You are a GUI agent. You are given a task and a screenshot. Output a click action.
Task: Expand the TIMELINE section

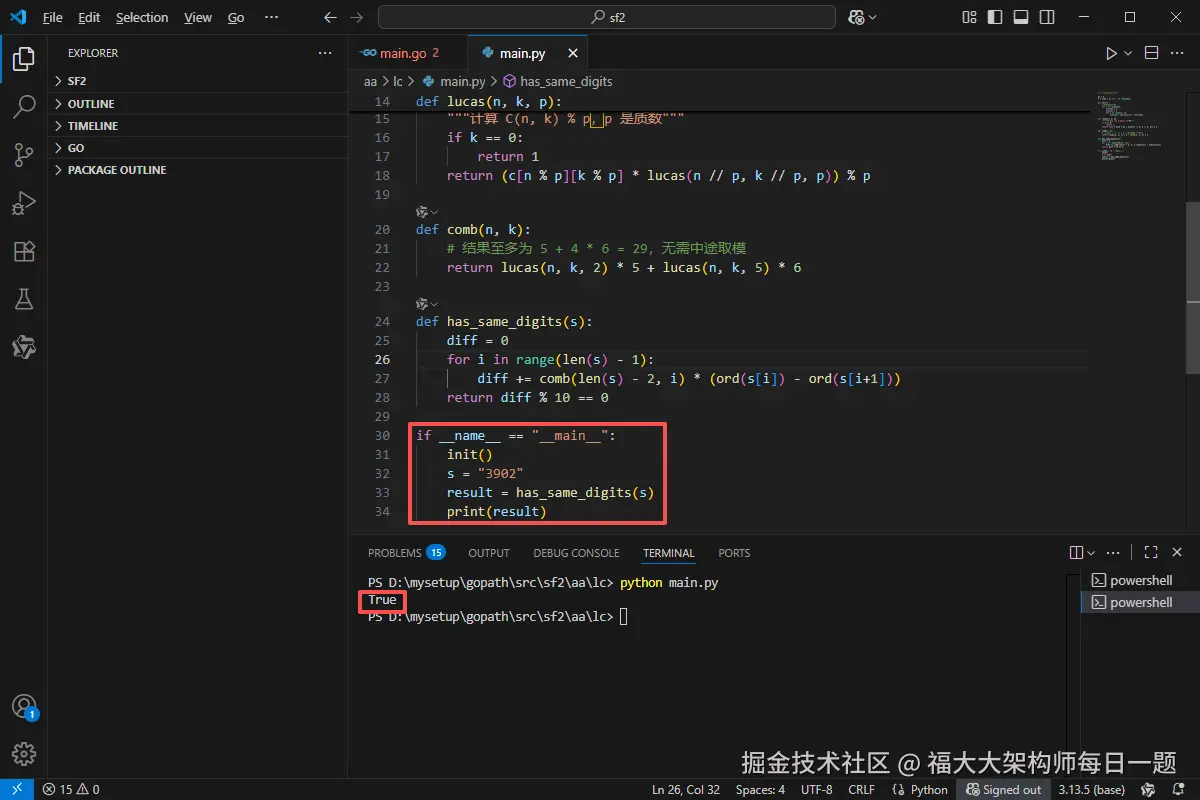195,126
